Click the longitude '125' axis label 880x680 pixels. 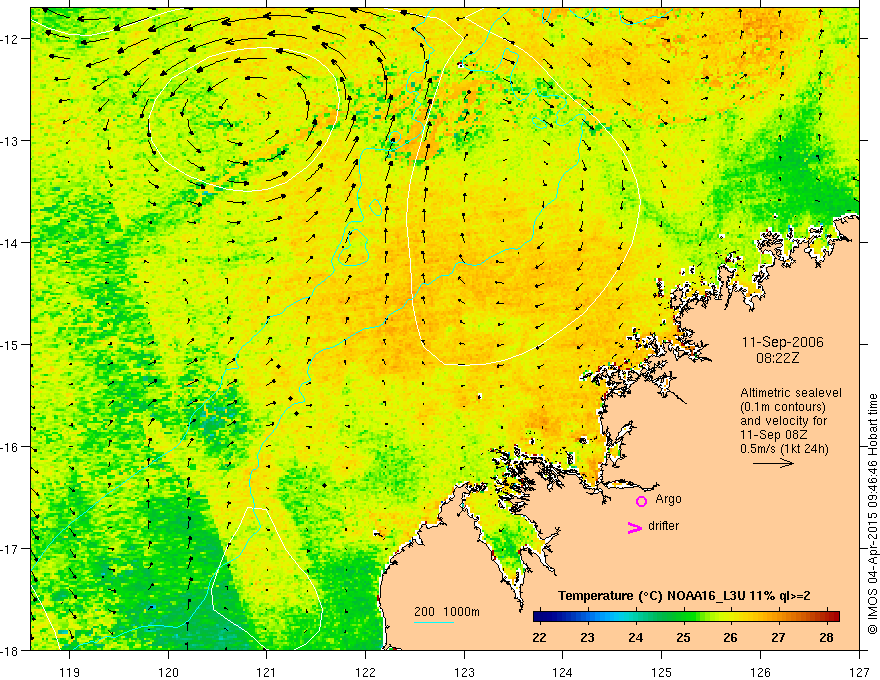pyautogui.click(x=661, y=672)
